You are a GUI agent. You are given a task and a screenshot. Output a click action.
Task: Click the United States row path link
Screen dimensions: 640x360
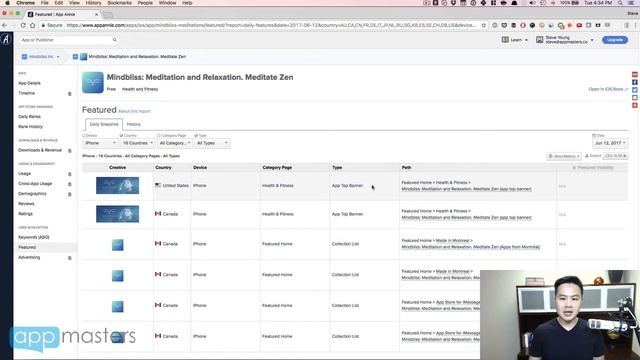pyautogui.click(x=467, y=189)
